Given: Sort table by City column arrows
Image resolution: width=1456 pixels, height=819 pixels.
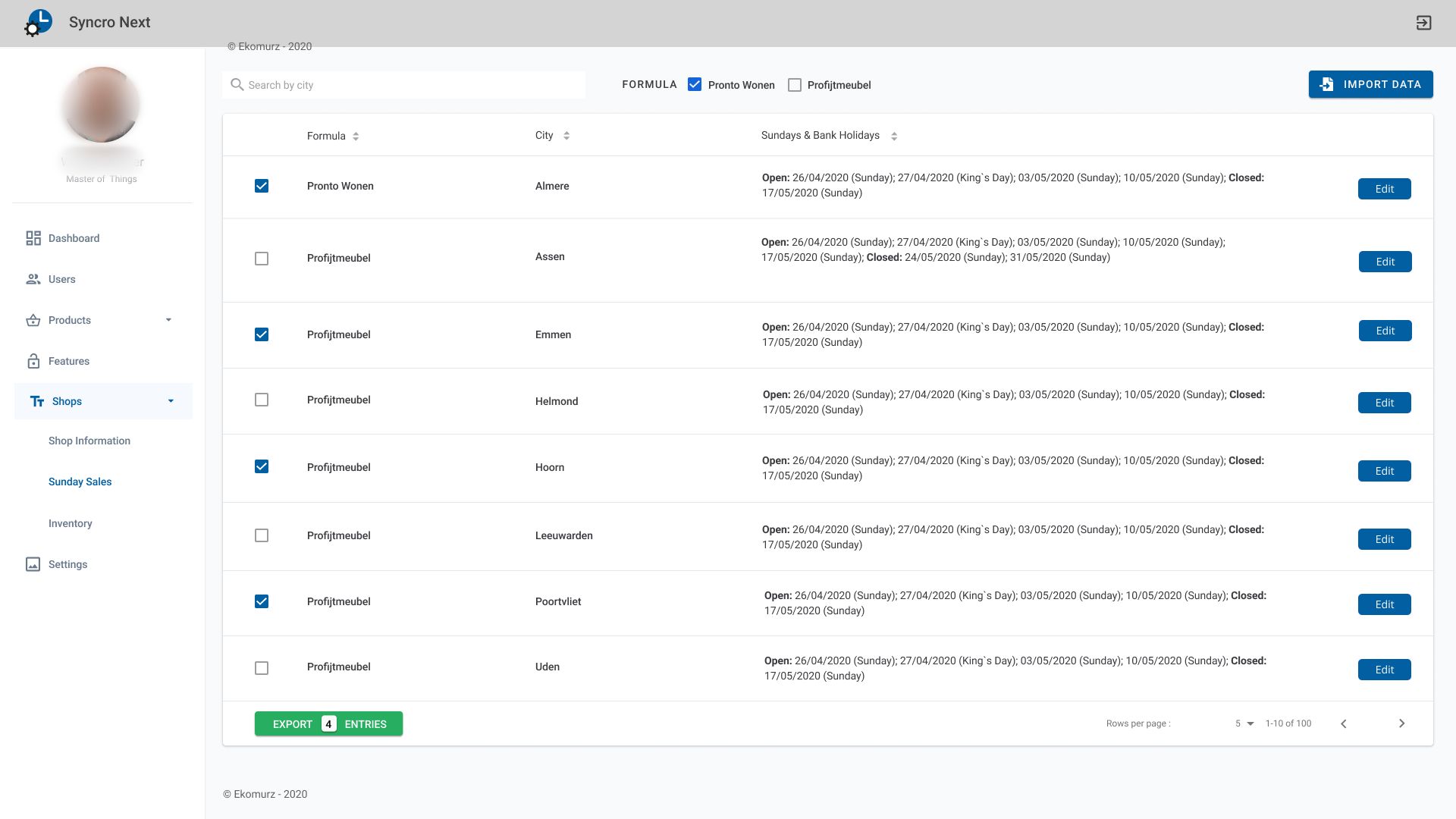Looking at the screenshot, I should (566, 136).
